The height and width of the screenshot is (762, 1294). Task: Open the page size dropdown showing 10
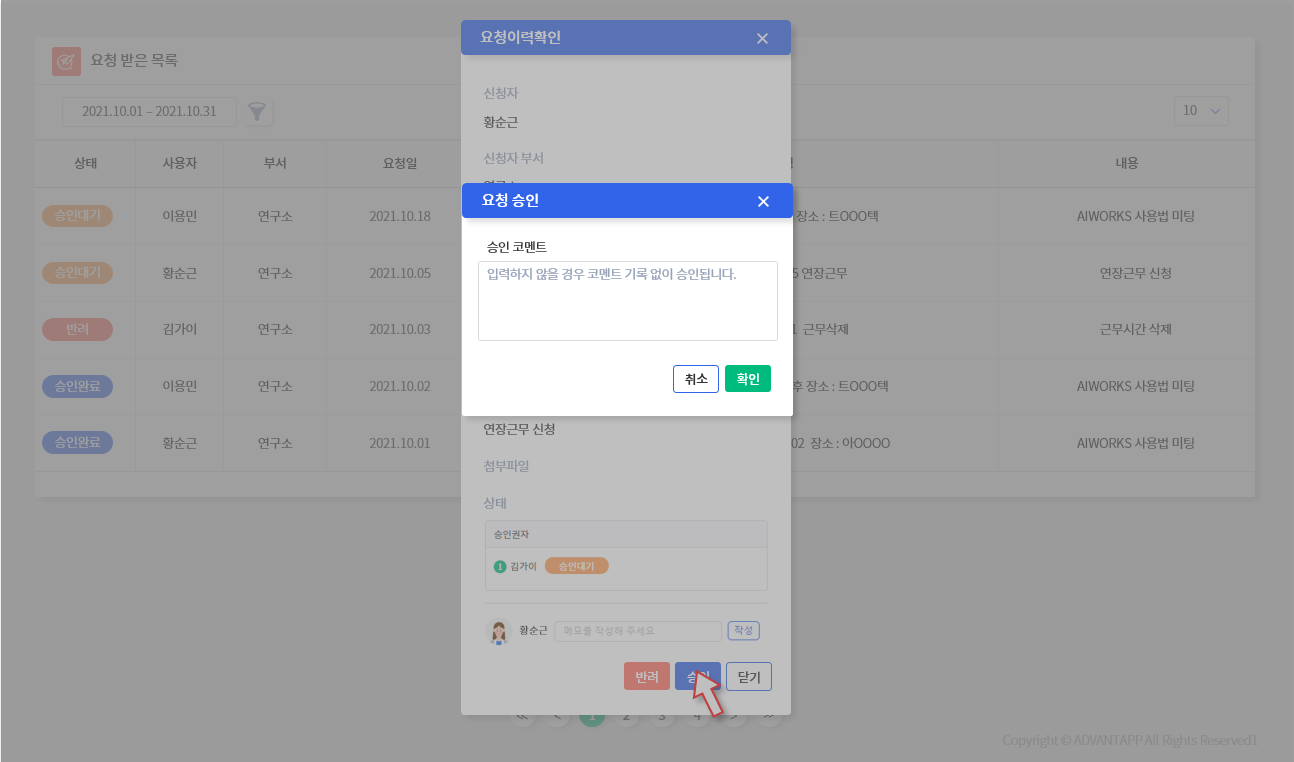click(1201, 111)
